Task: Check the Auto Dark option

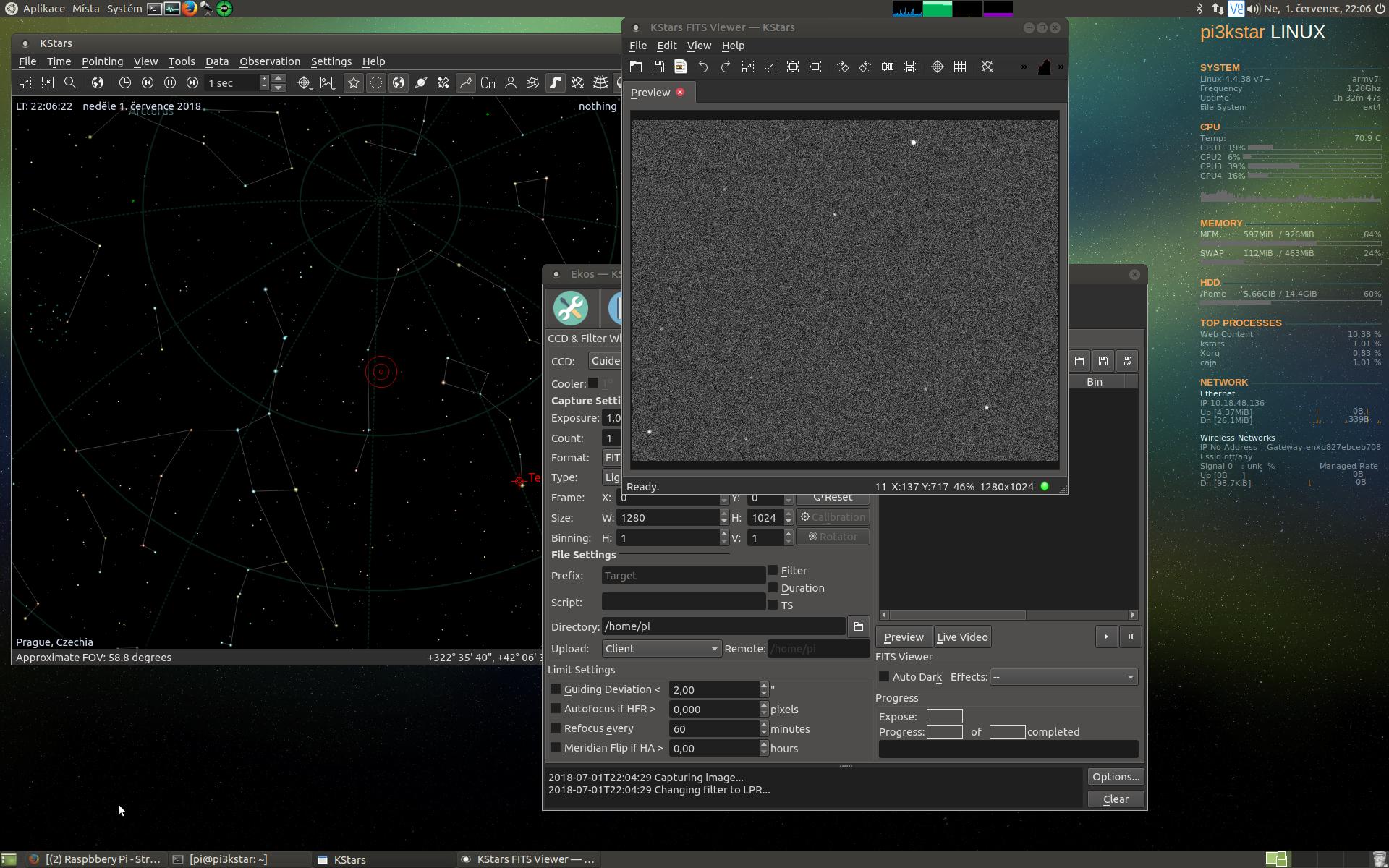Action: tap(884, 677)
